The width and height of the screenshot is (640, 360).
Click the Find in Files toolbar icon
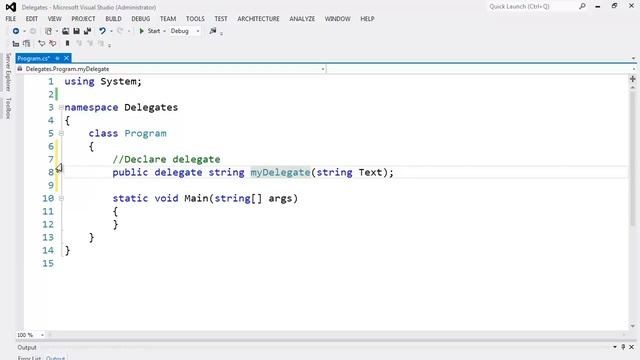pos(213,31)
